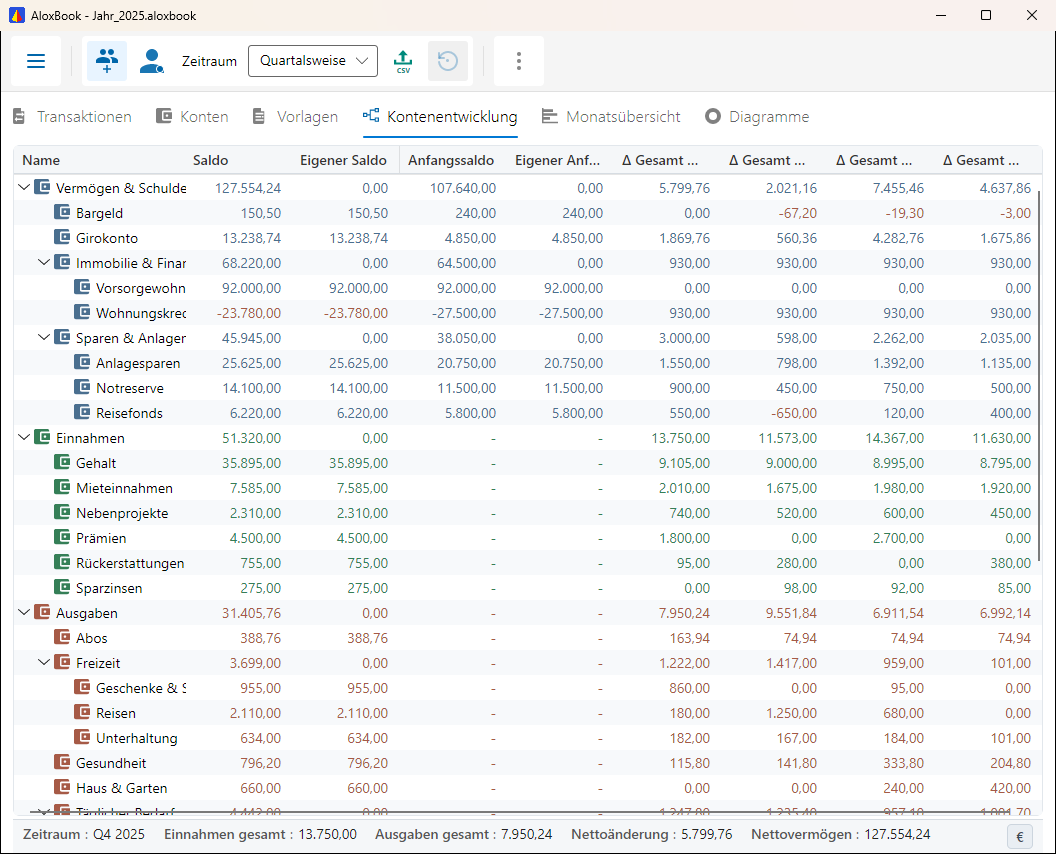Click the Girokonto account icon
1056x854 pixels.
click(62, 237)
